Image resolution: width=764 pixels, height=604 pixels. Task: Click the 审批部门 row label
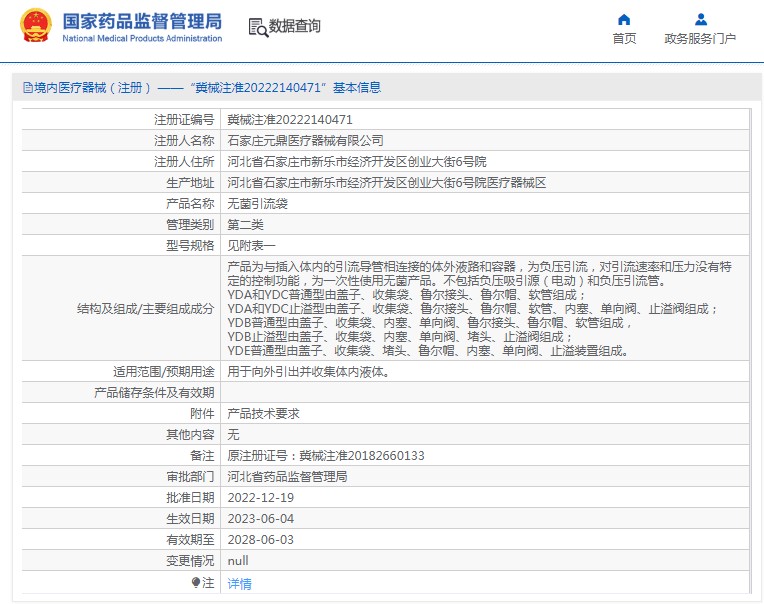pos(190,476)
